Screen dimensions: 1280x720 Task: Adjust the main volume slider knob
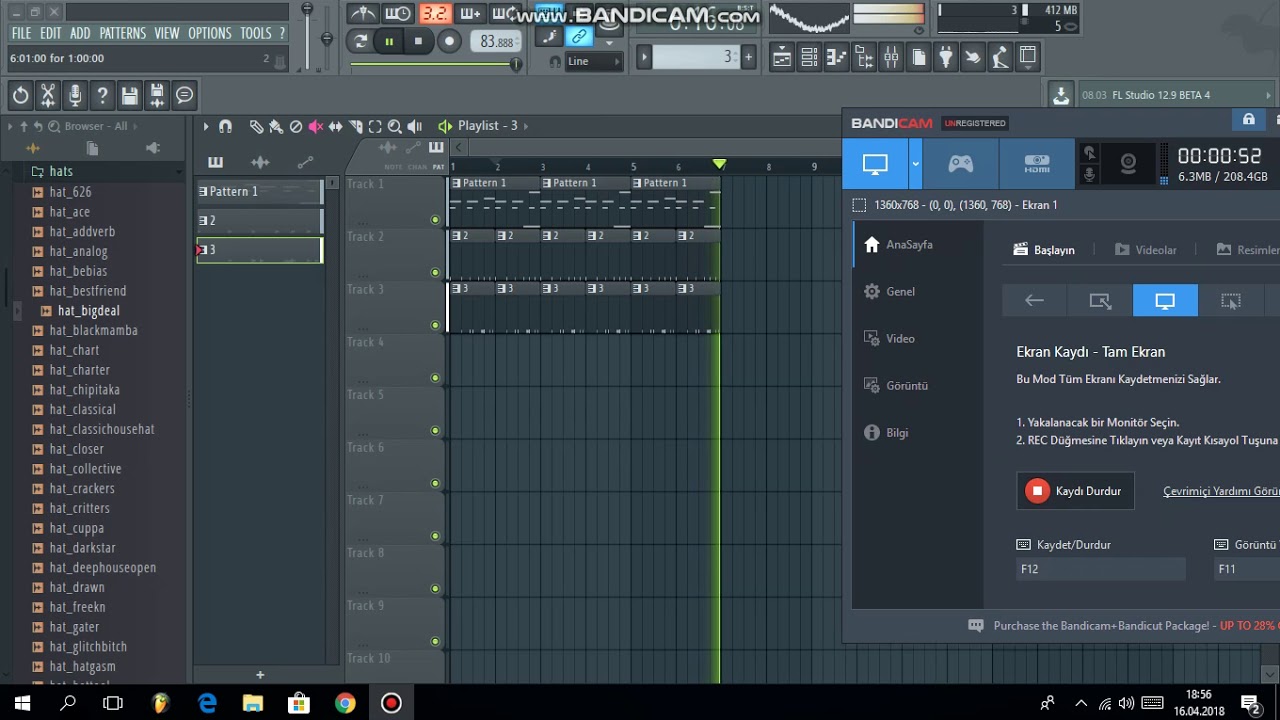307,10
